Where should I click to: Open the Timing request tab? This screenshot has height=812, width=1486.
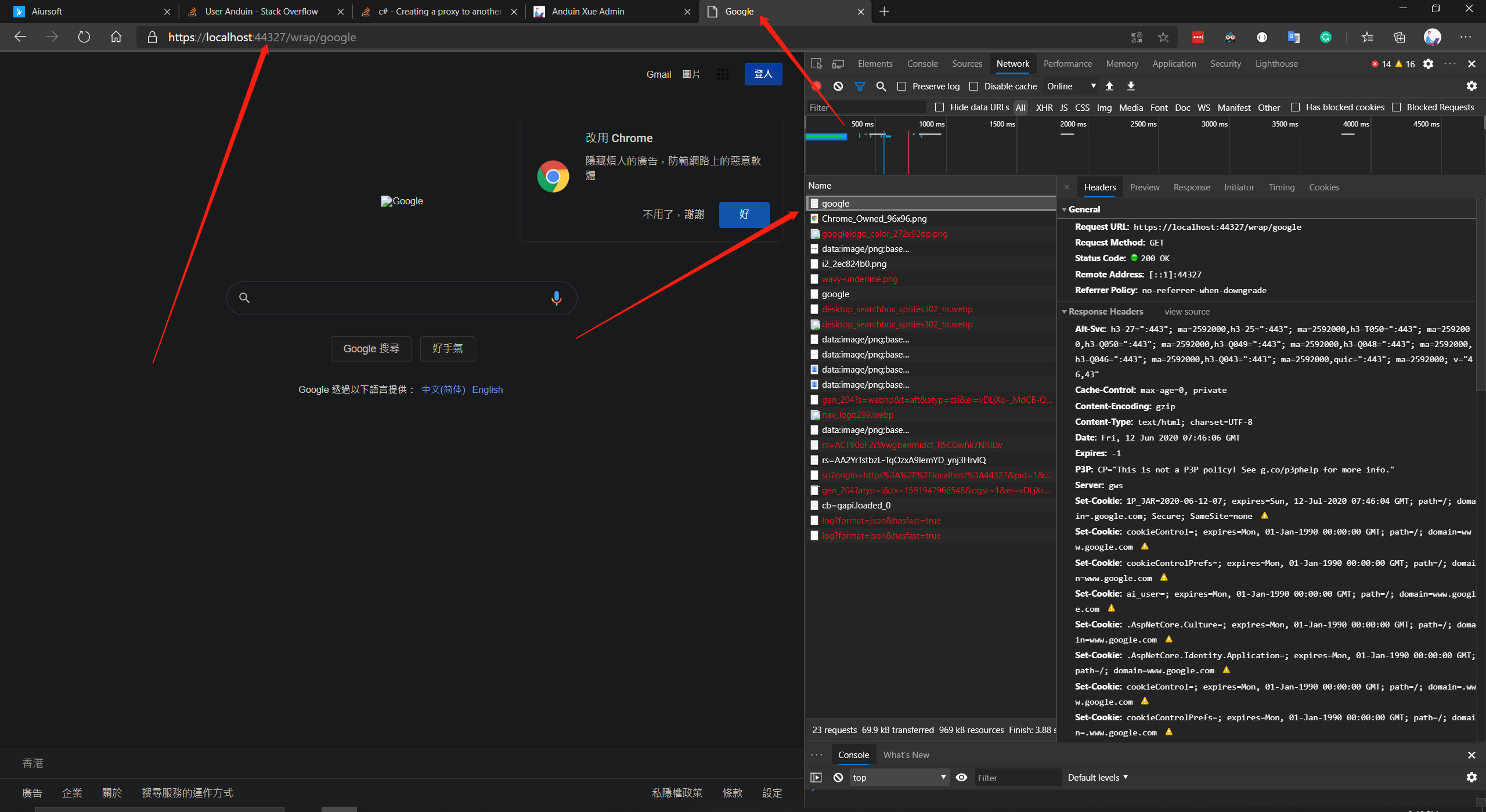pyautogui.click(x=1281, y=187)
